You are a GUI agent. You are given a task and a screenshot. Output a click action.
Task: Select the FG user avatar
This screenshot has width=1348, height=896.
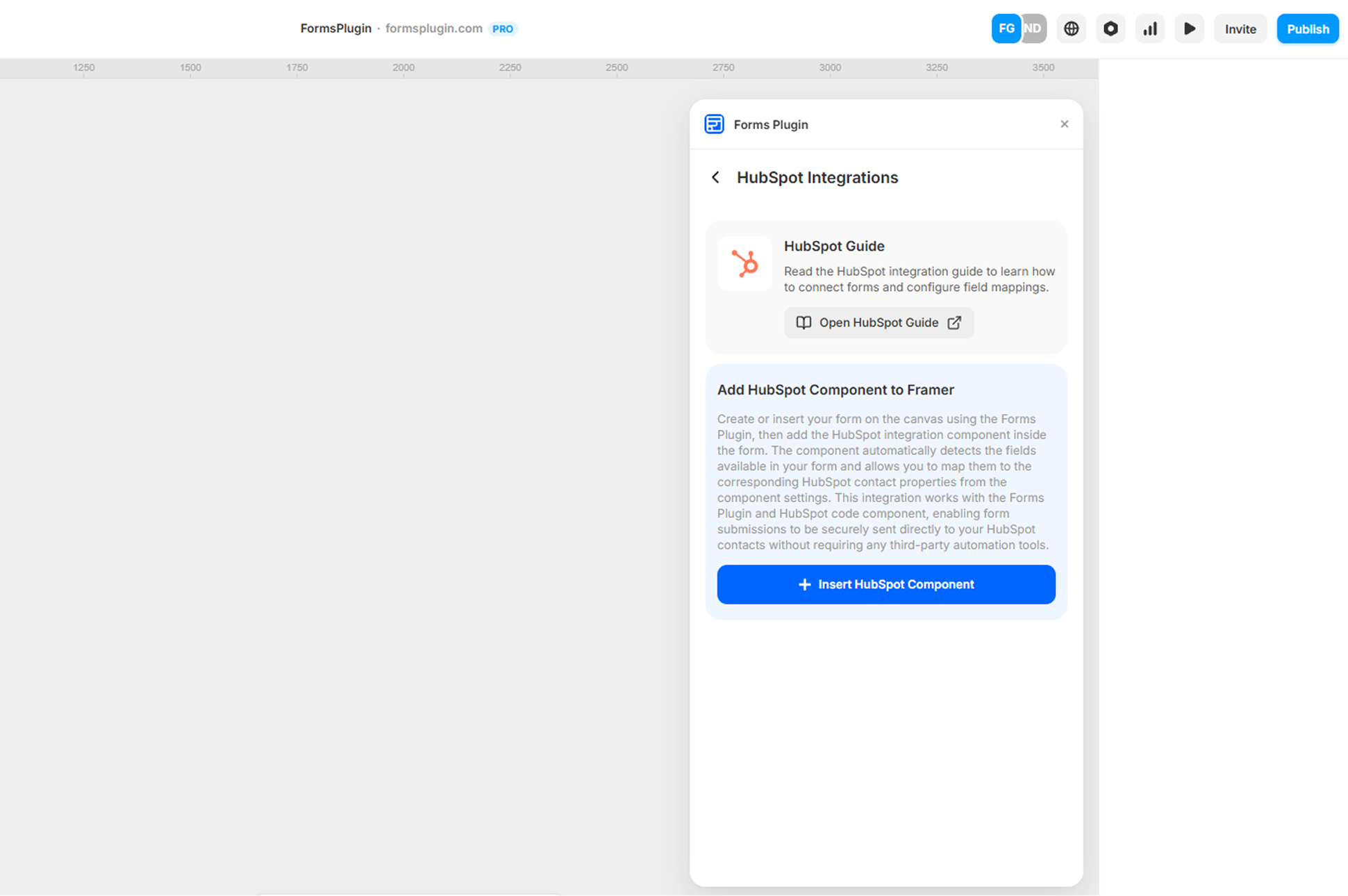tap(1006, 28)
